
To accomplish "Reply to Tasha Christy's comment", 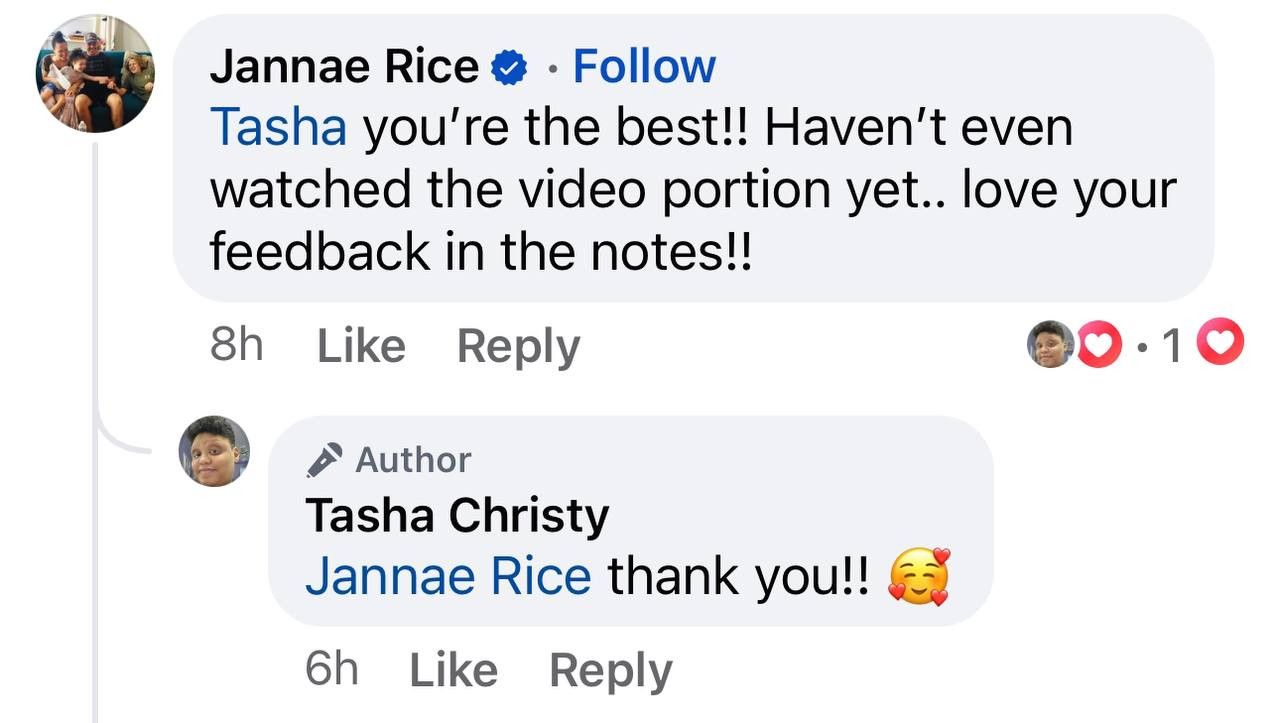I will [x=610, y=670].
